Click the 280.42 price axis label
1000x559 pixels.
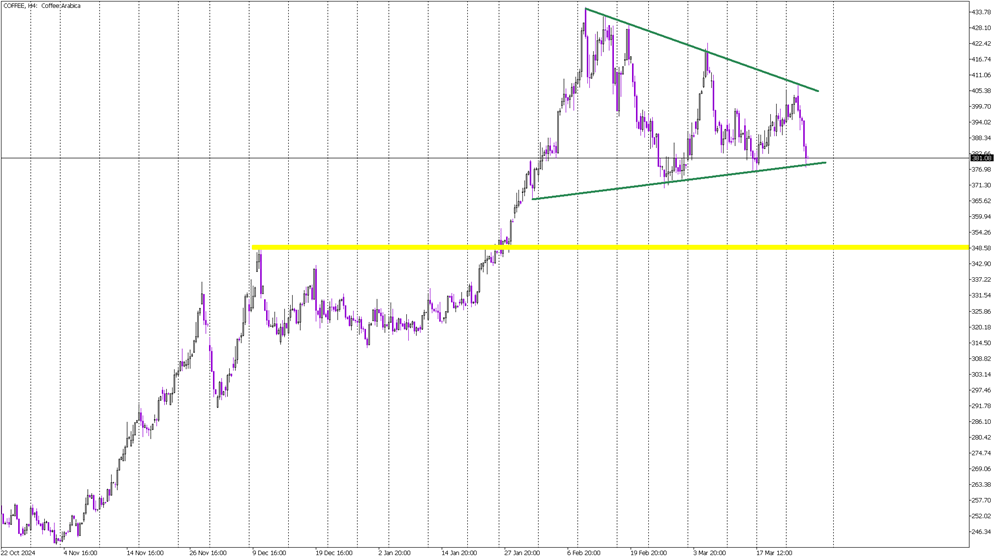coord(982,437)
